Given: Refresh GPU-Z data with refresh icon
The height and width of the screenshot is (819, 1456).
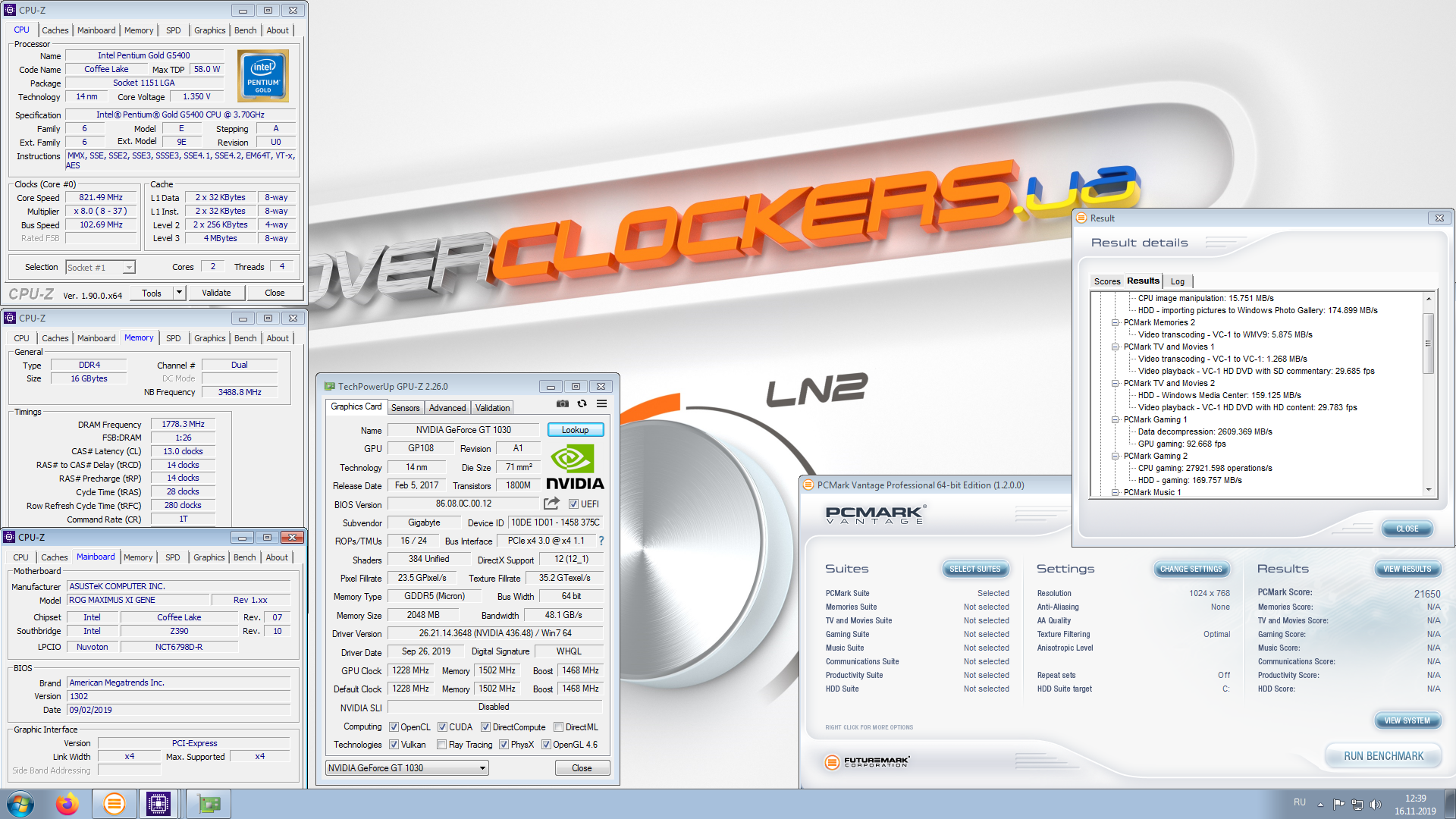Looking at the screenshot, I should (x=582, y=404).
